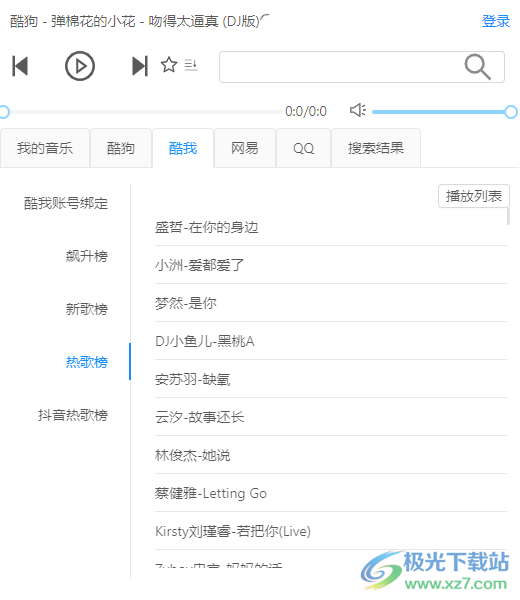Viewport: 520px width, 600px height.
Task: Play song 林俊杰-她说
Action: click(x=331, y=455)
